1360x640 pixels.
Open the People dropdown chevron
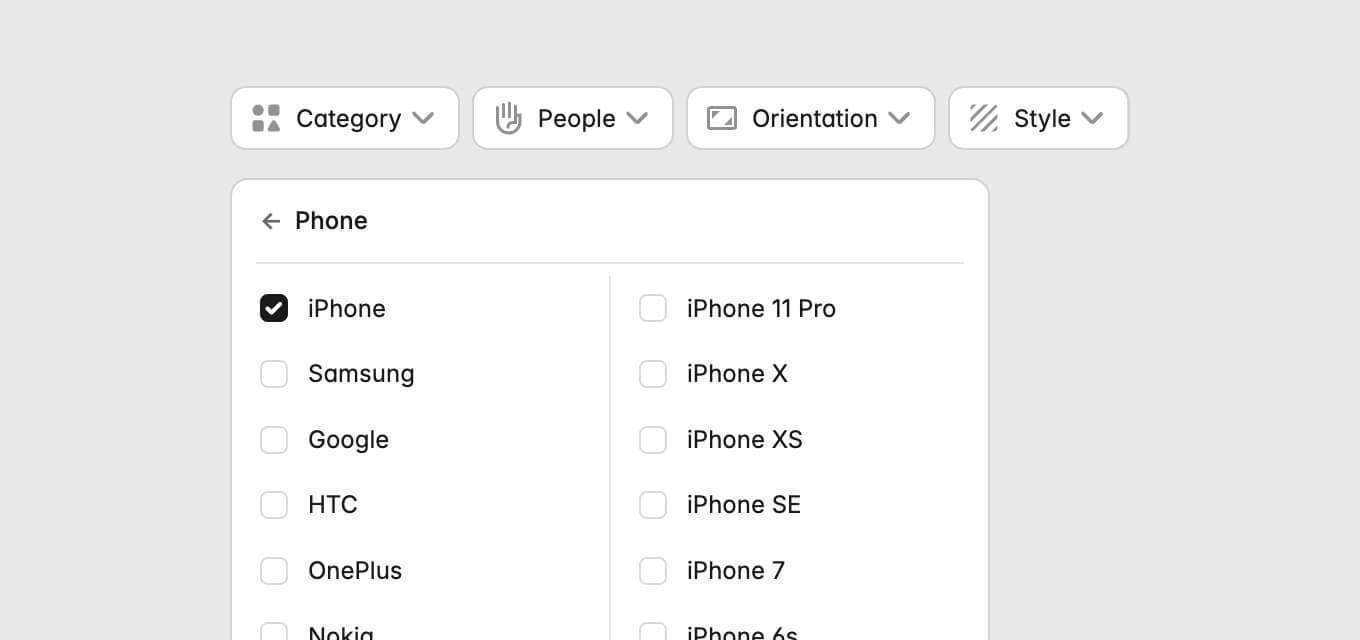[637, 118]
